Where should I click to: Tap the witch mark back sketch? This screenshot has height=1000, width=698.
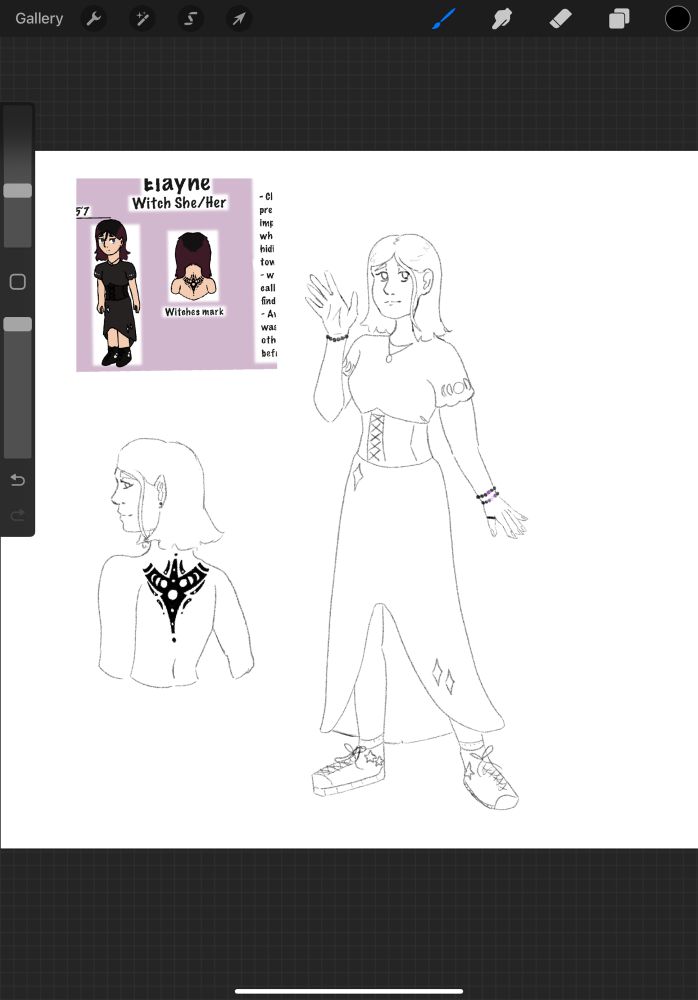(x=175, y=562)
